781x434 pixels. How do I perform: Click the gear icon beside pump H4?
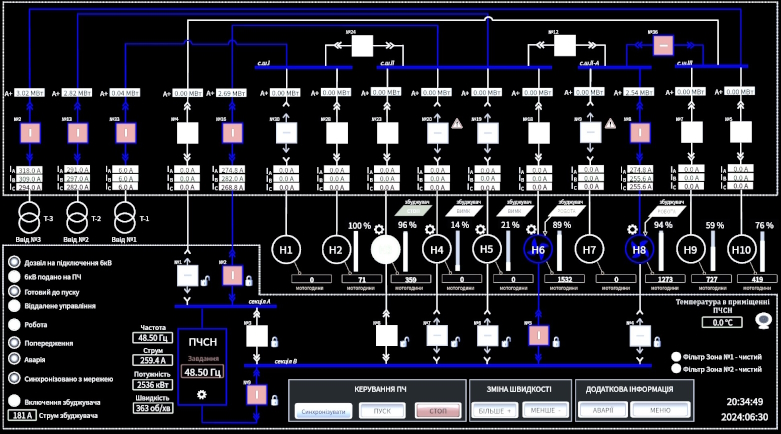pos(430,229)
